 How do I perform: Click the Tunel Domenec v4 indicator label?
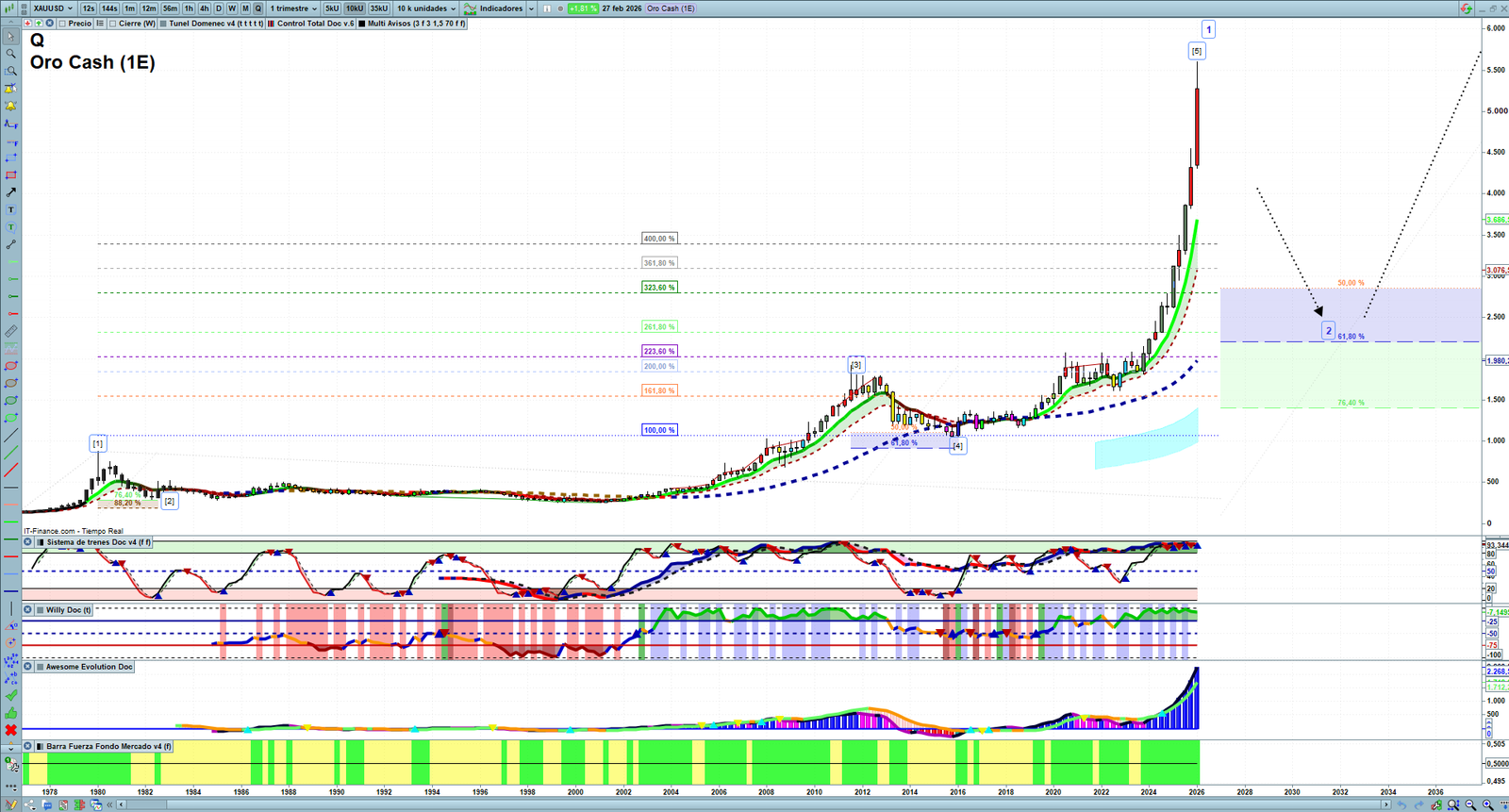pyautogui.click(x=215, y=24)
